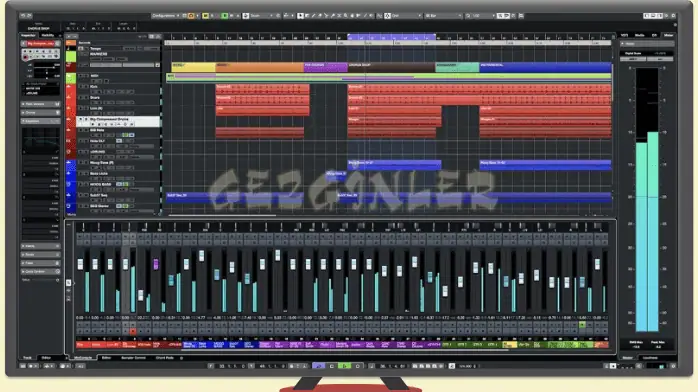698x392 pixels.
Task: Expand the Expression inspector section
Action: coord(41,121)
